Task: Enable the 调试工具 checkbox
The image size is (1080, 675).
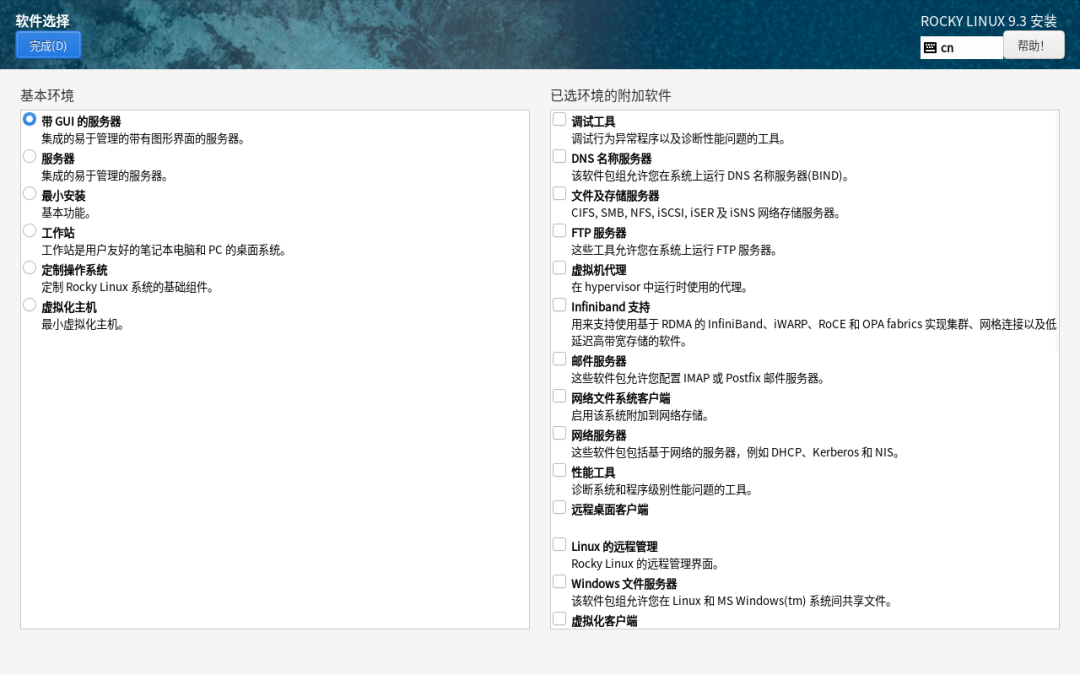Action: click(x=559, y=119)
